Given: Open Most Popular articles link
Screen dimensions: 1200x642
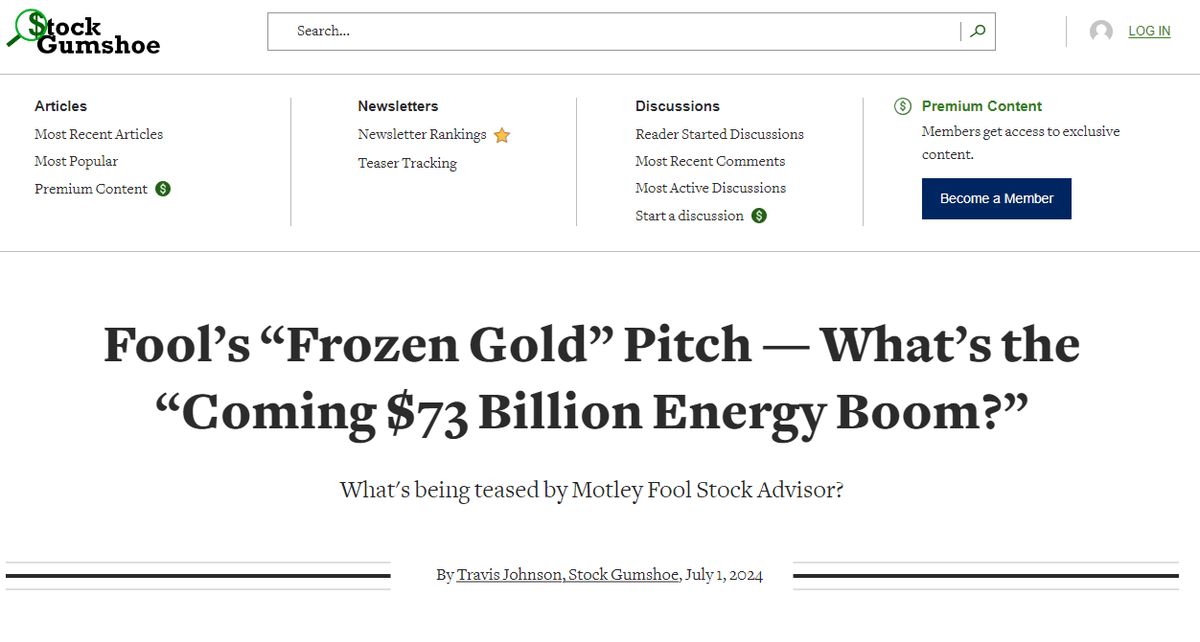Looking at the screenshot, I should coord(76,161).
